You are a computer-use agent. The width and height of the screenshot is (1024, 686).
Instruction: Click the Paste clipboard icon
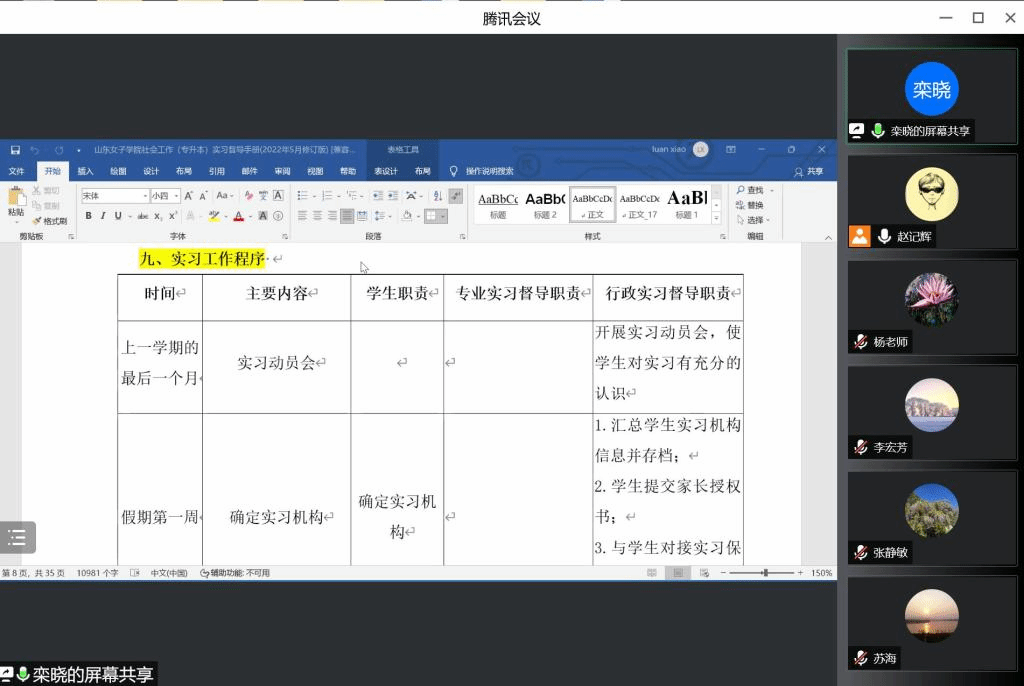point(16,198)
